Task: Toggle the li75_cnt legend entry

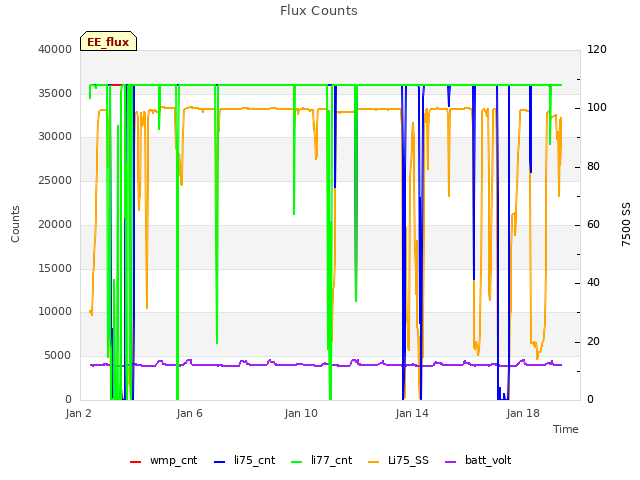Action: tap(244, 460)
